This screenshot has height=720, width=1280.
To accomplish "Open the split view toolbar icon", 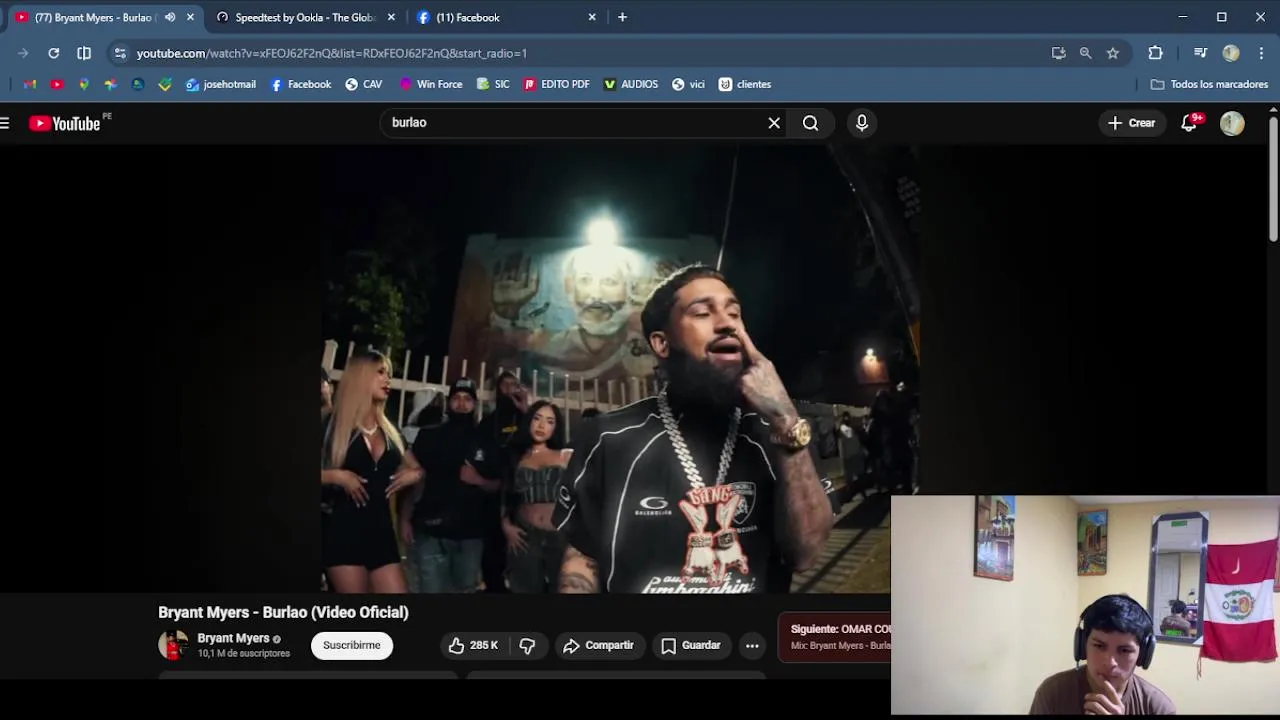I will 84,53.
